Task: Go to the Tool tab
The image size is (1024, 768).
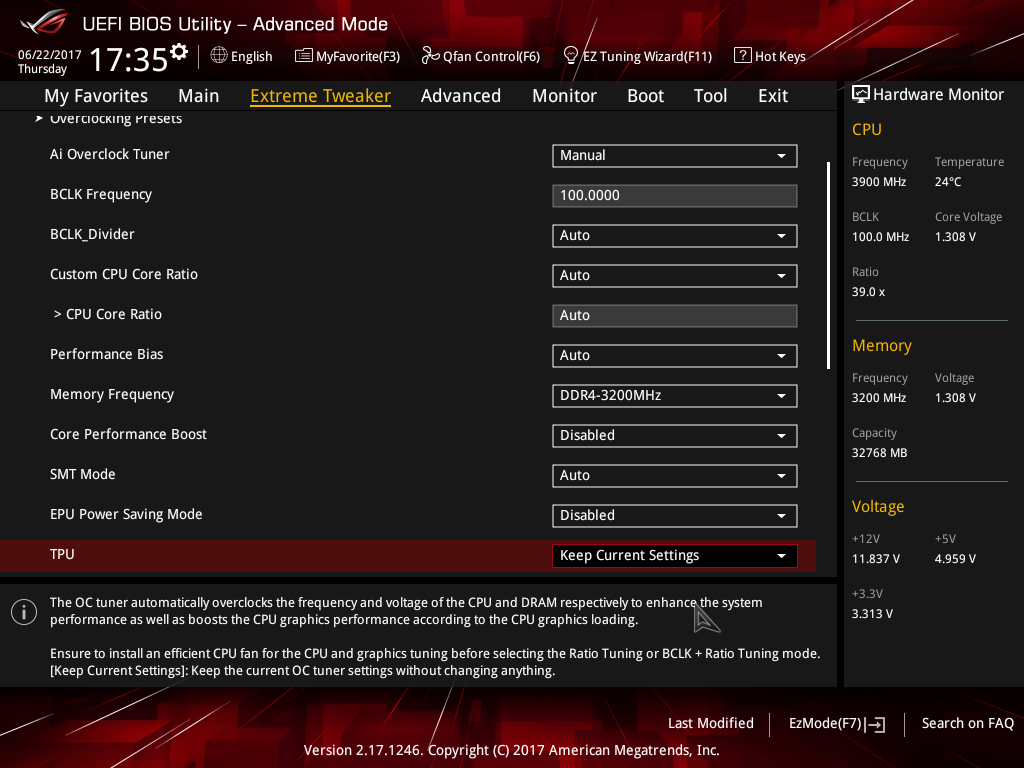Action: (710, 96)
